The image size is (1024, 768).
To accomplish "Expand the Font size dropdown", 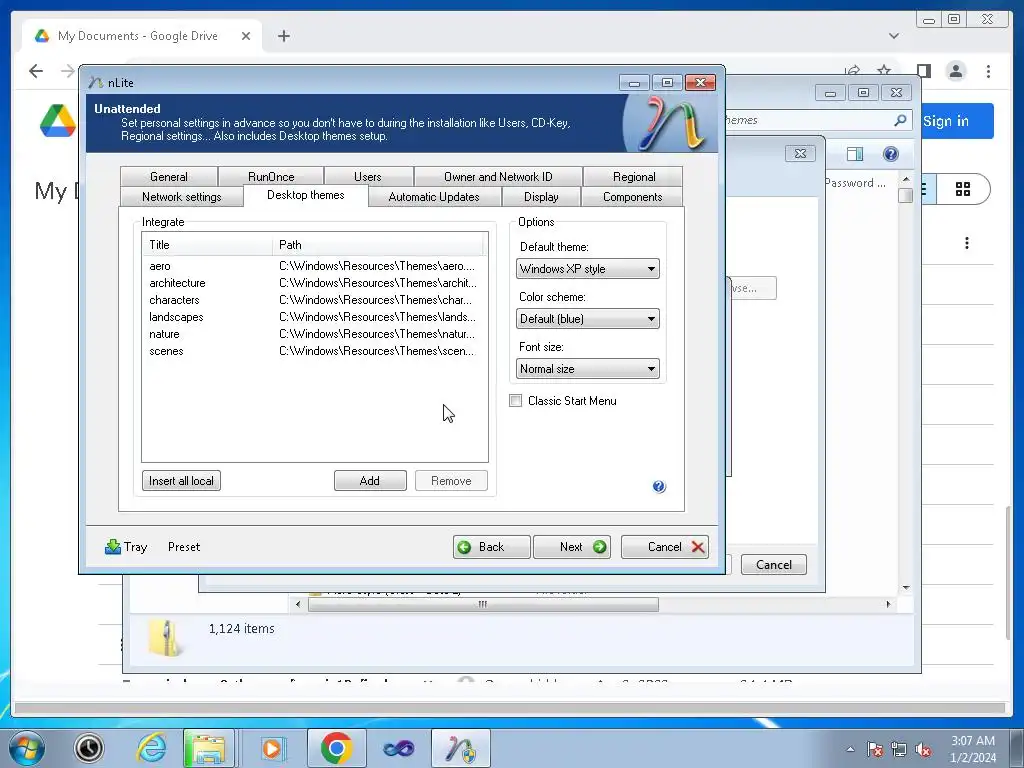I will coord(587,369).
